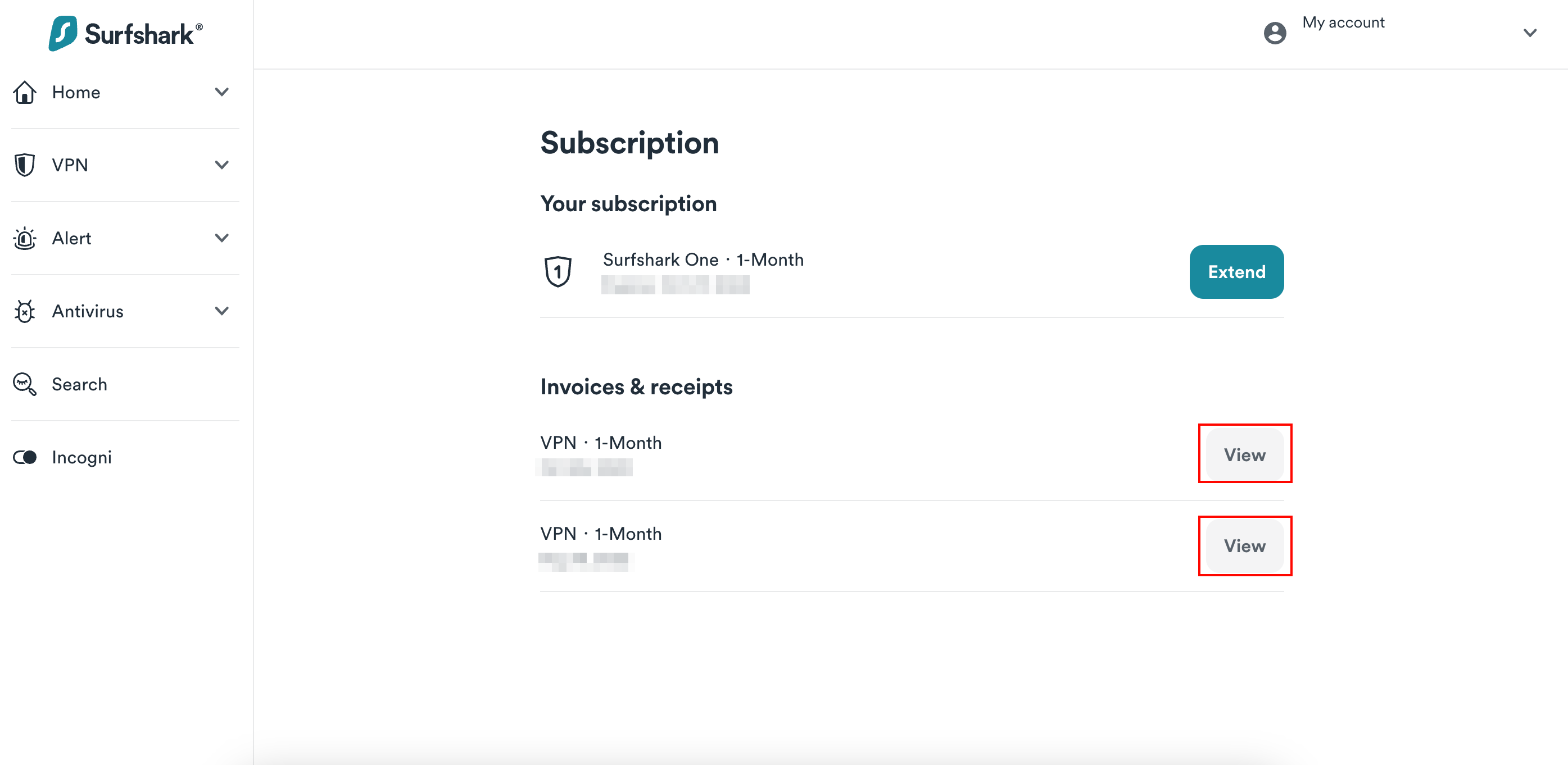This screenshot has height=765, width=1568.
Task: Click the Surfshark One shield badge icon
Action: (x=558, y=272)
